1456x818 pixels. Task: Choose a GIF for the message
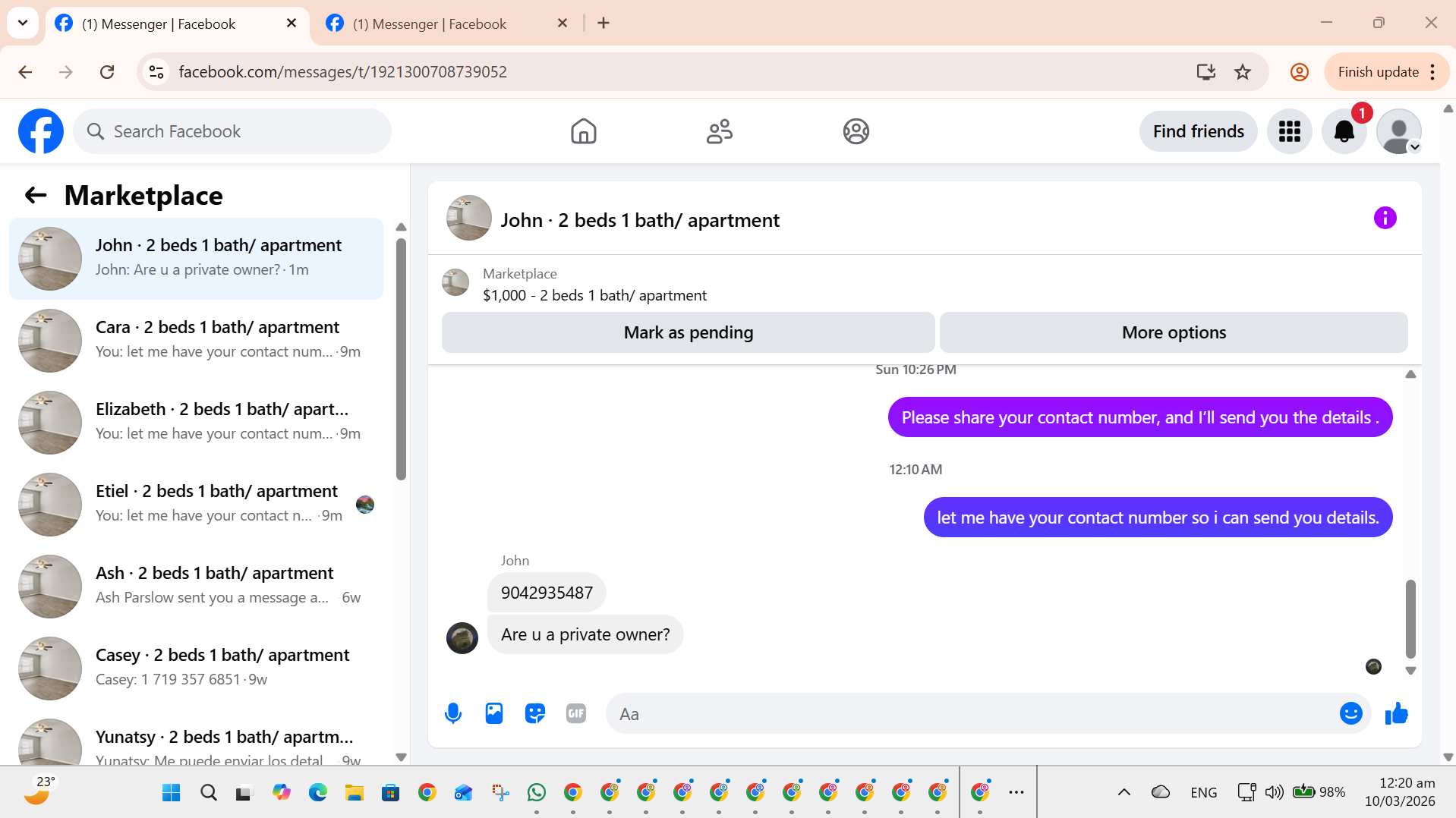pos(576,714)
